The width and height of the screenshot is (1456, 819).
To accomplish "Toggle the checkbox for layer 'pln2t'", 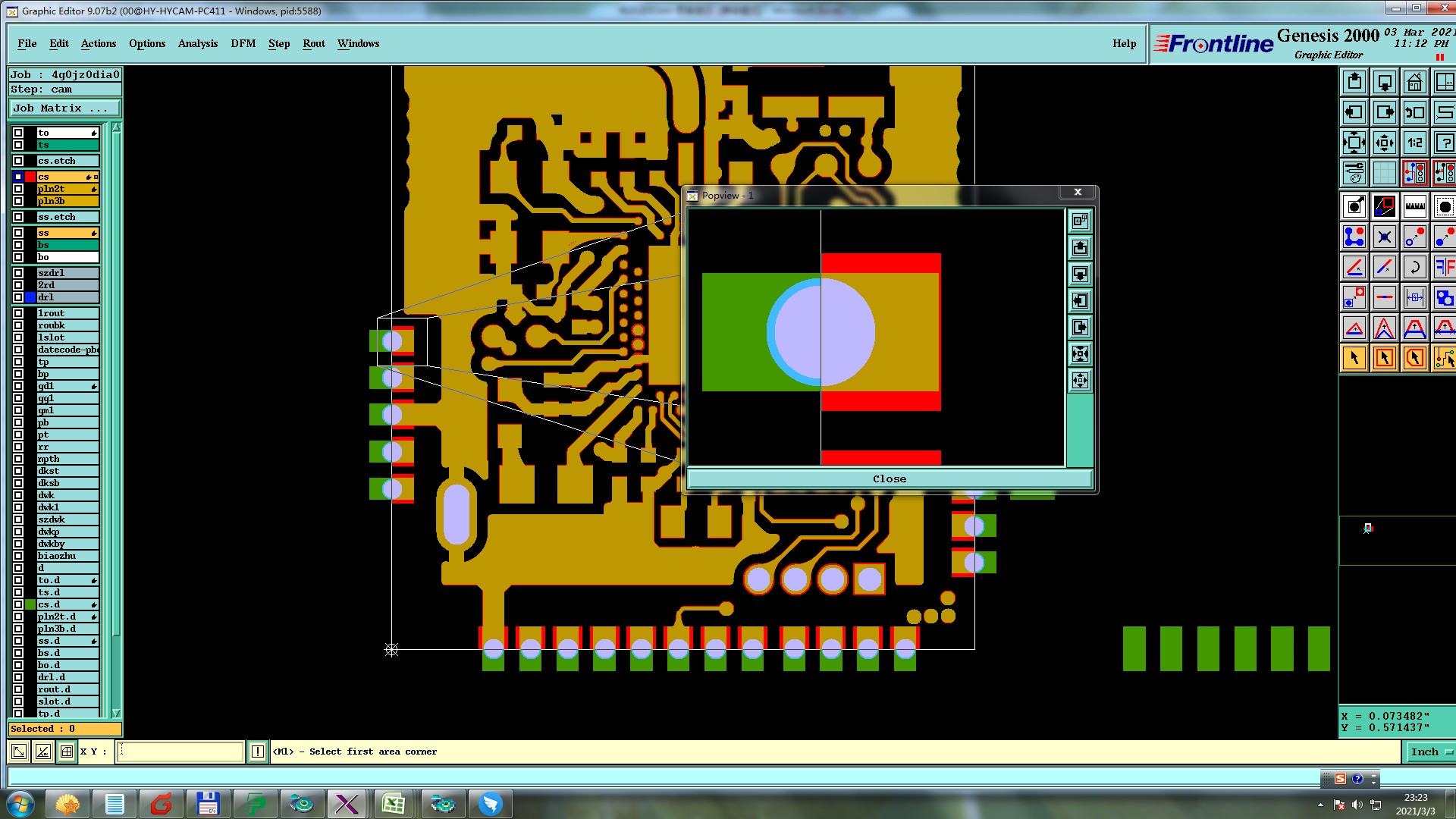I will click(18, 189).
